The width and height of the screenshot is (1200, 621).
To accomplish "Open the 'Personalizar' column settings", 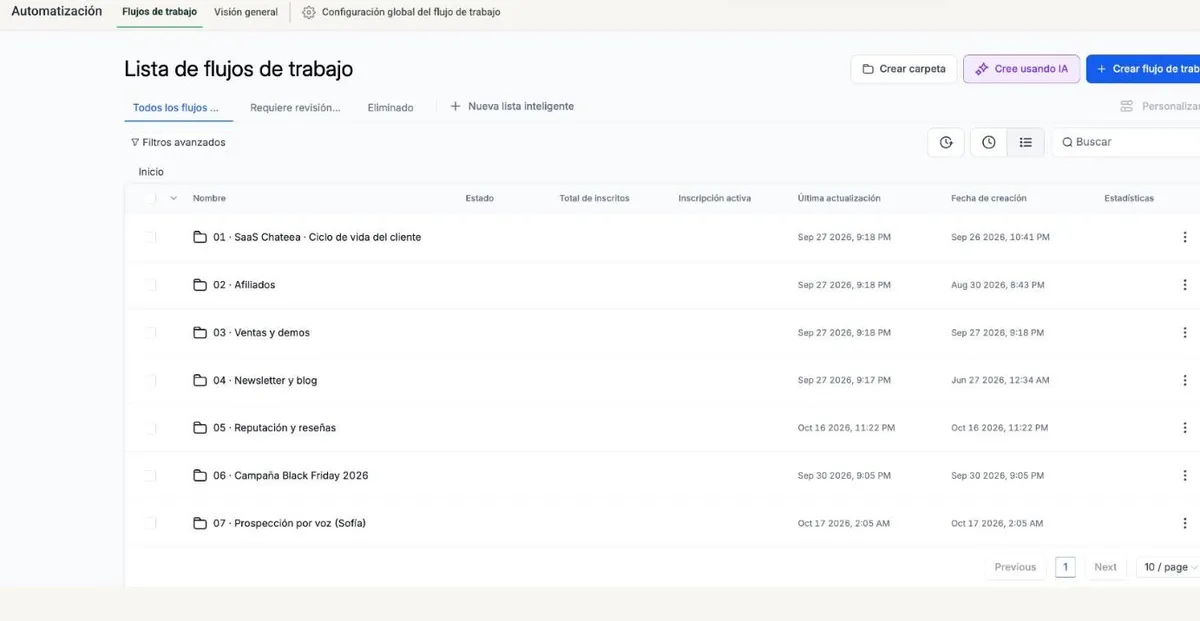I will pyautogui.click(x=1160, y=106).
